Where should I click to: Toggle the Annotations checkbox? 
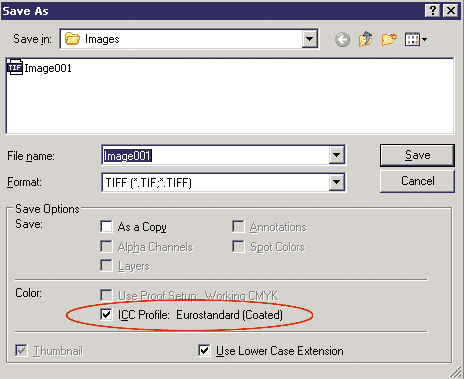coord(238,226)
